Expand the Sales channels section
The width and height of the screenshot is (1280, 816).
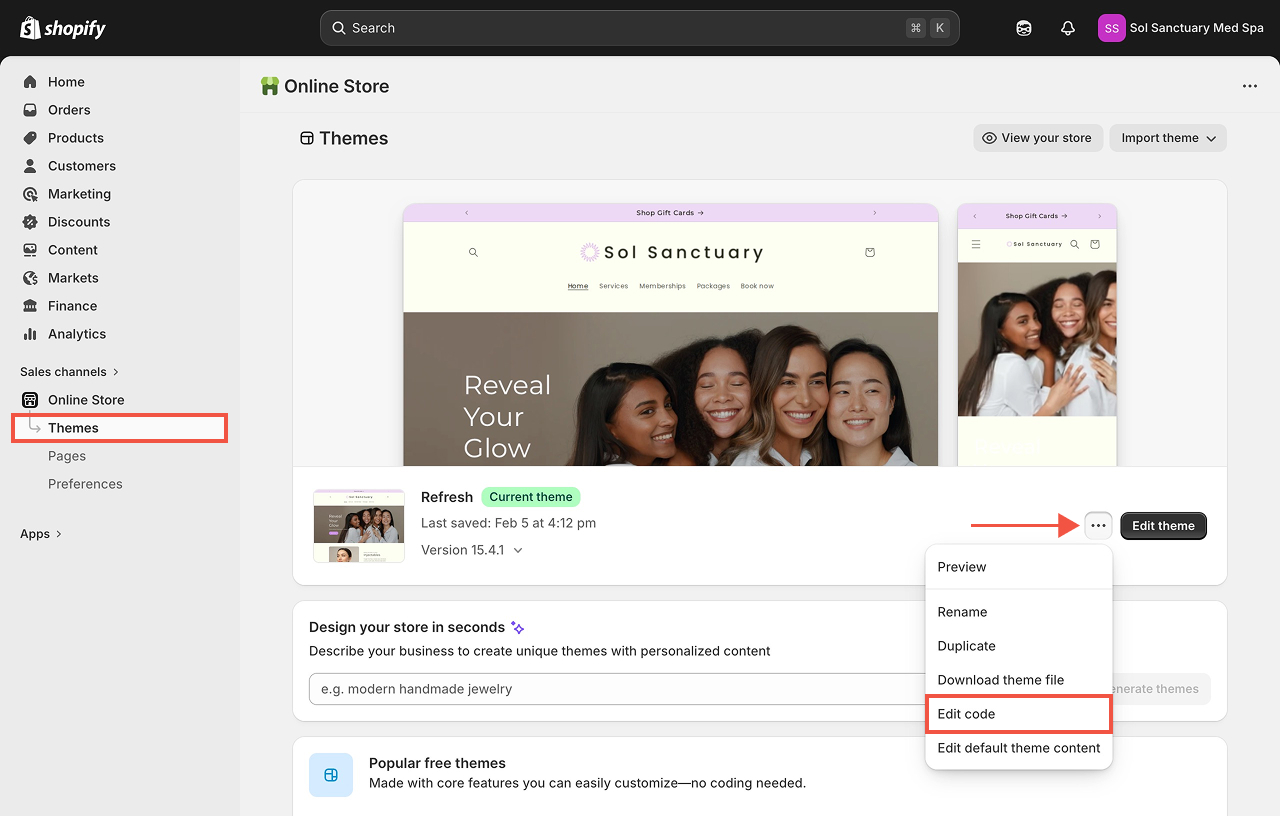point(69,372)
